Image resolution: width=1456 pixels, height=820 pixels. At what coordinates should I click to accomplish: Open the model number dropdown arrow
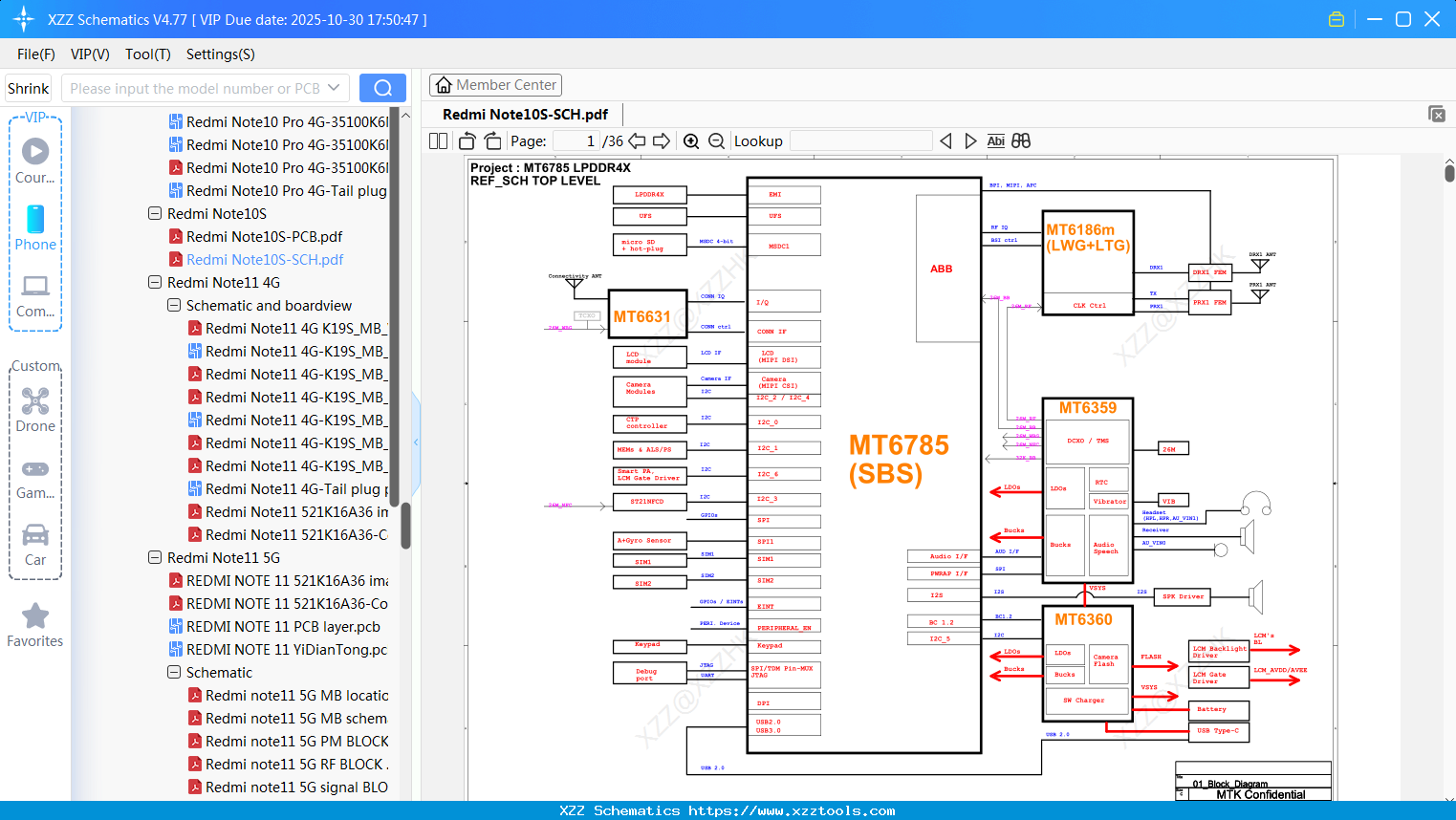pyautogui.click(x=334, y=88)
